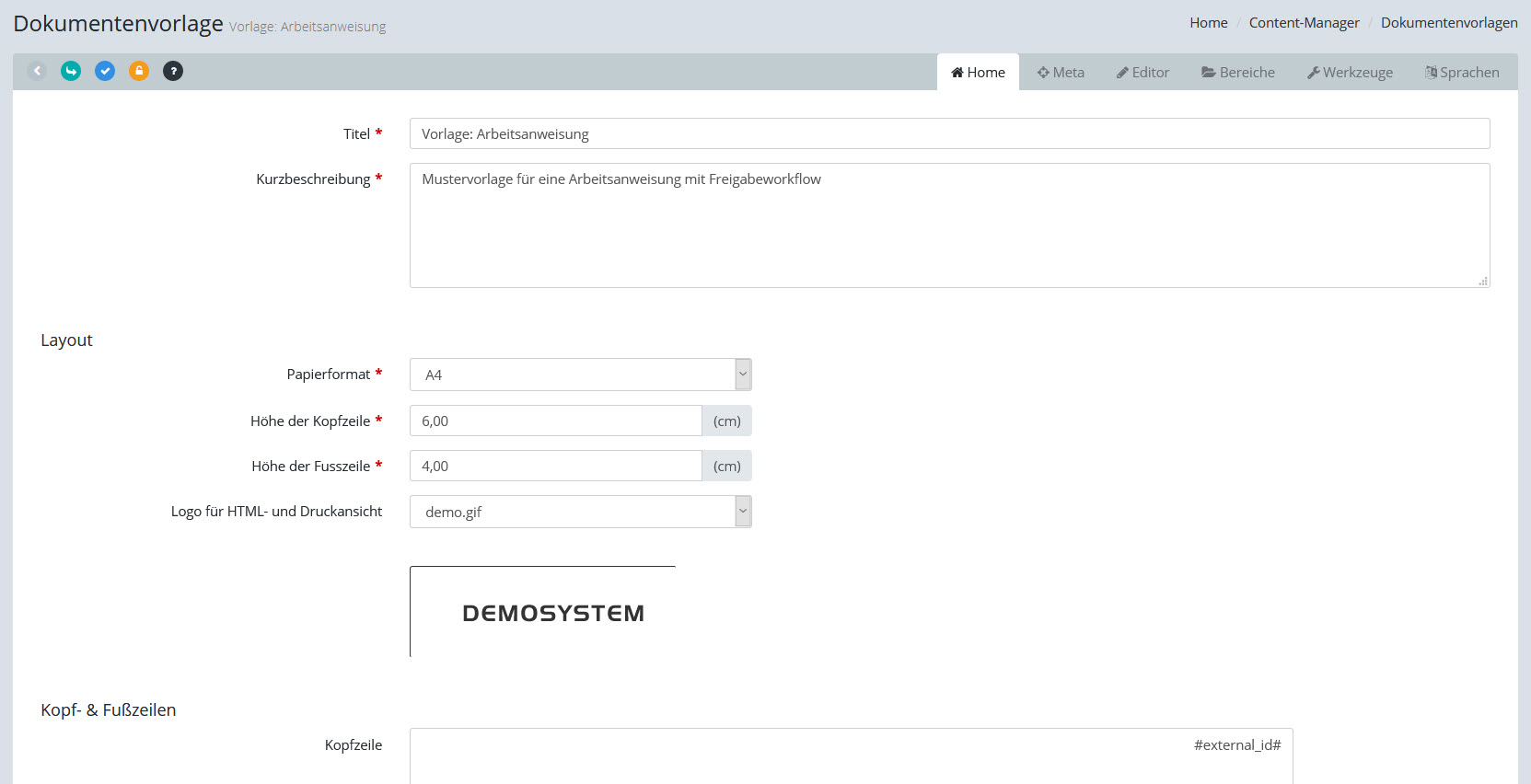The image size is (1531, 784).
Task: Click the DEMOSYSTEM logo preview image
Action: pyautogui.click(x=552, y=613)
